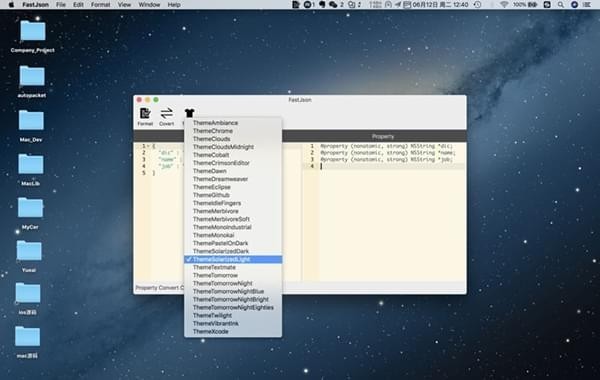Close the FastJson window
This screenshot has width=600, height=380.
[139, 99]
